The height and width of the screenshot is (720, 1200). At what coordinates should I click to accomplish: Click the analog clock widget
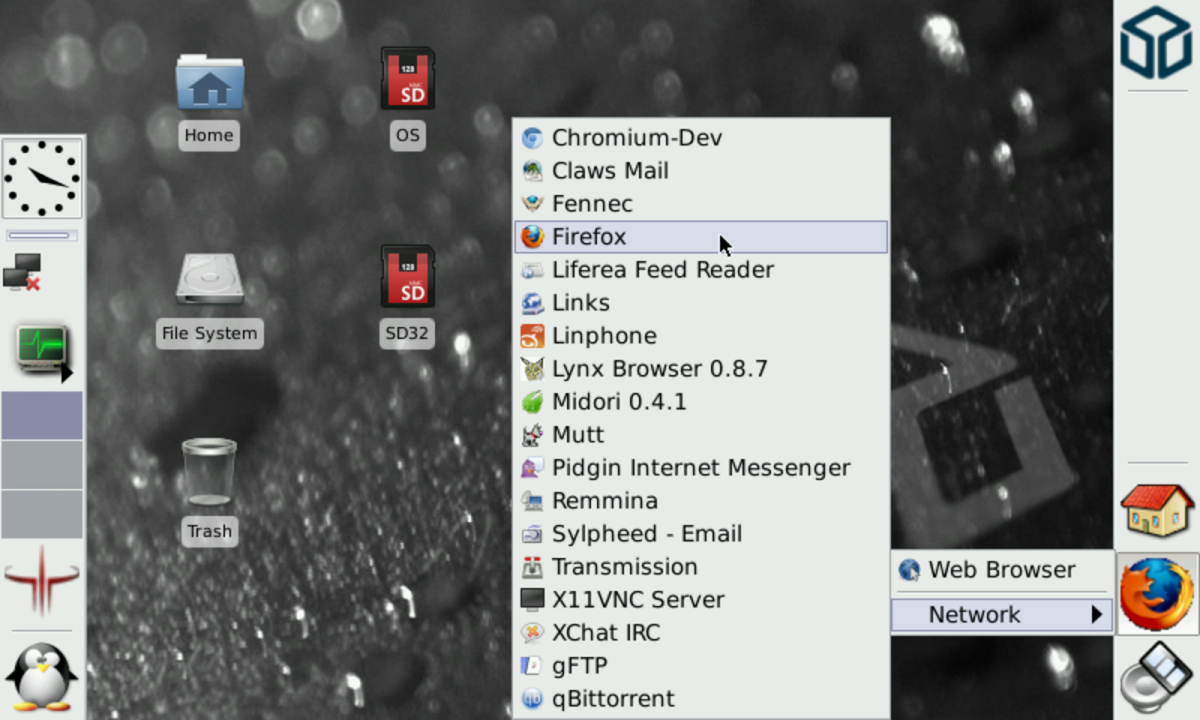pos(42,178)
